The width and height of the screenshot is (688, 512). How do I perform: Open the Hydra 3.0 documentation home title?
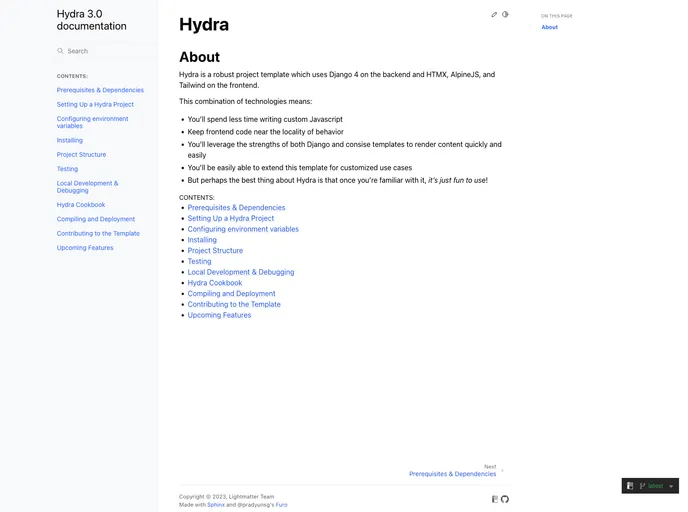(x=92, y=20)
